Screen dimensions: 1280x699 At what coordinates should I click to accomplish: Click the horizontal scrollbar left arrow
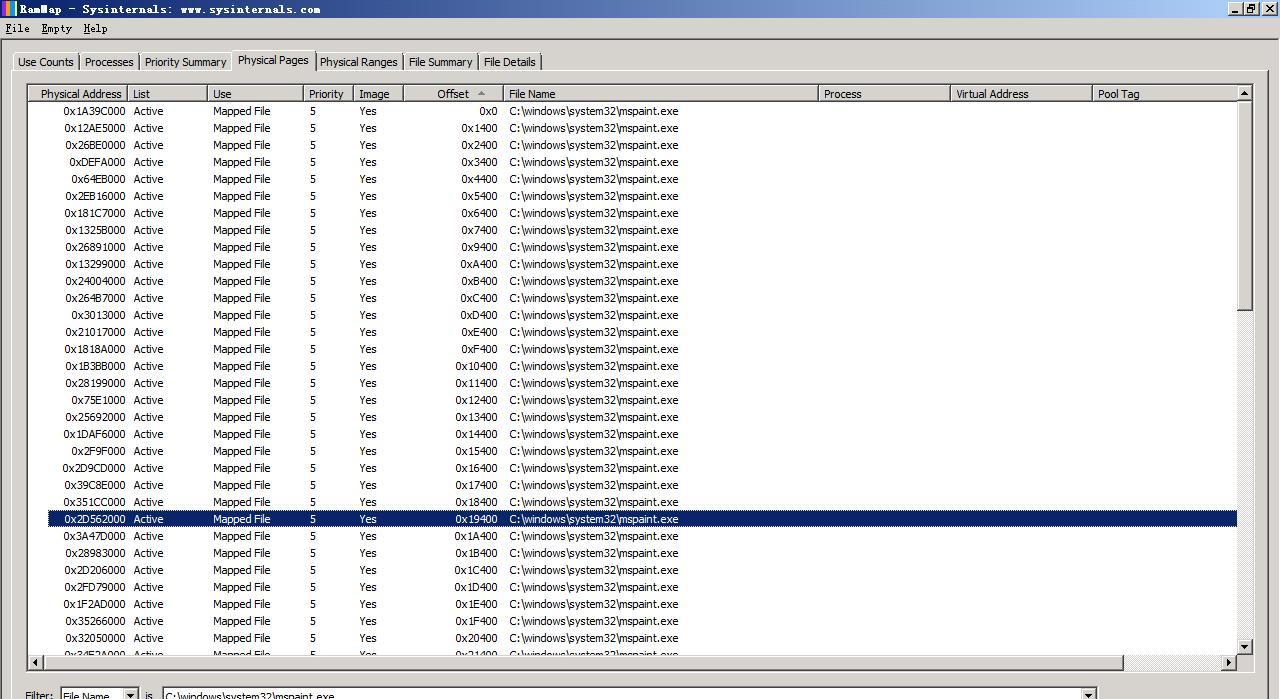click(x=36, y=662)
